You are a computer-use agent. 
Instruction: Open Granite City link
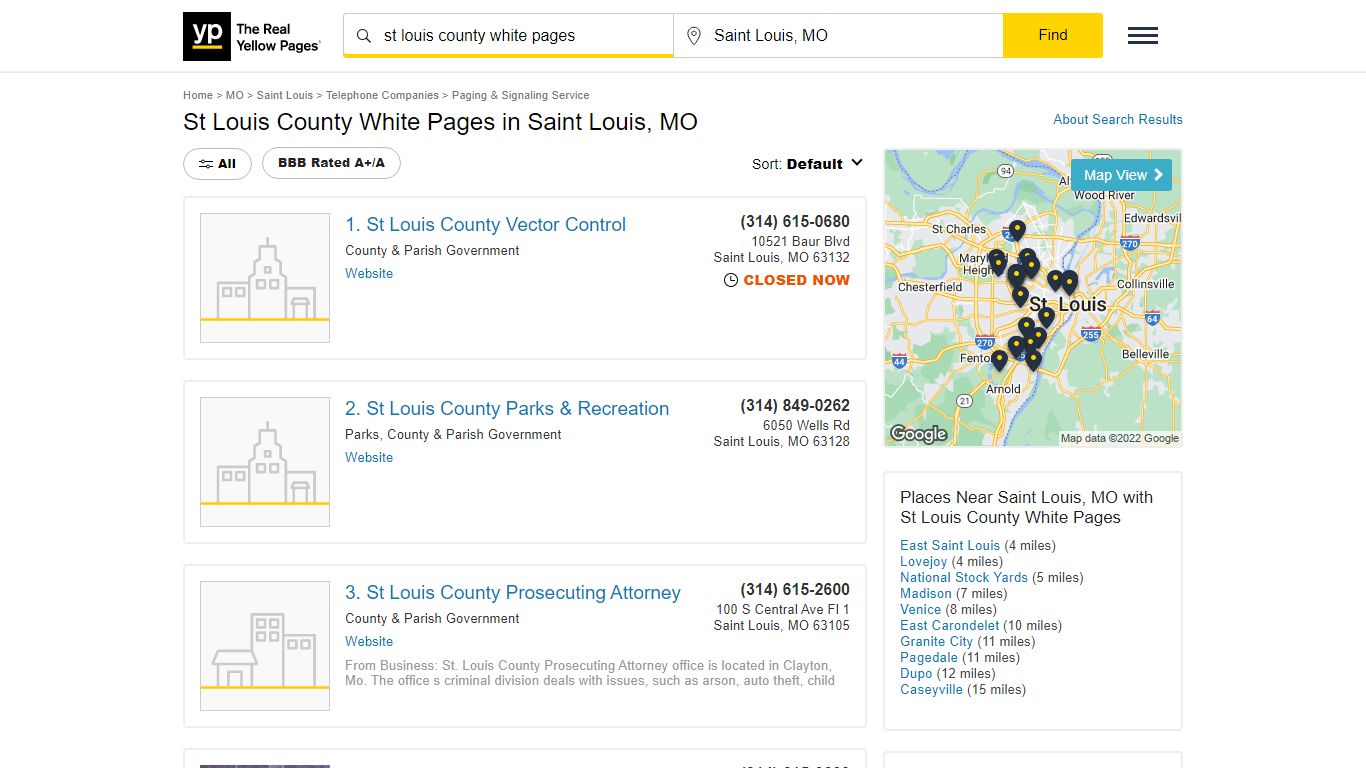pyautogui.click(x=937, y=641)
